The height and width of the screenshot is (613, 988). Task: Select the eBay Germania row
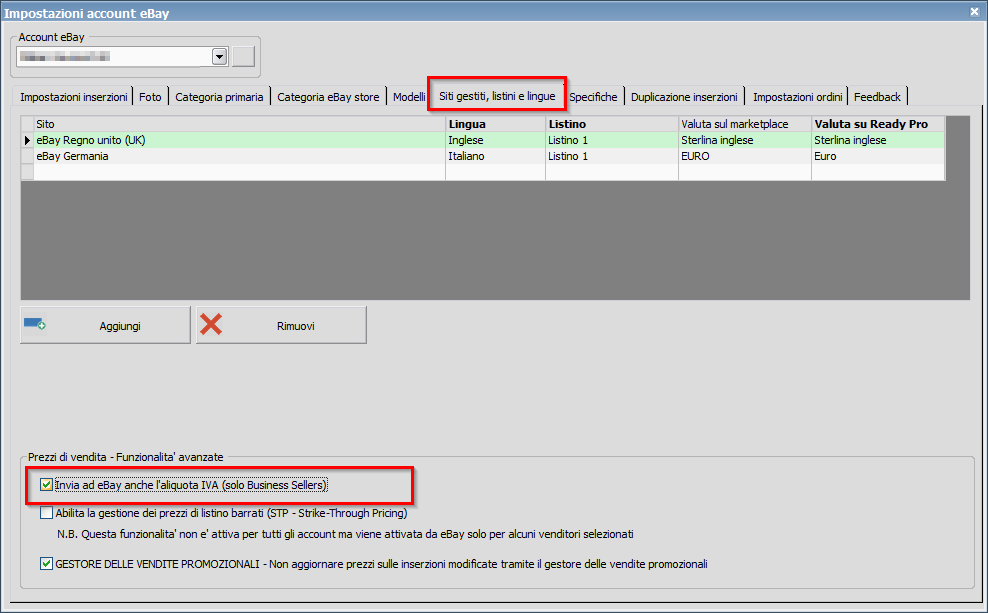click(483, 156)
